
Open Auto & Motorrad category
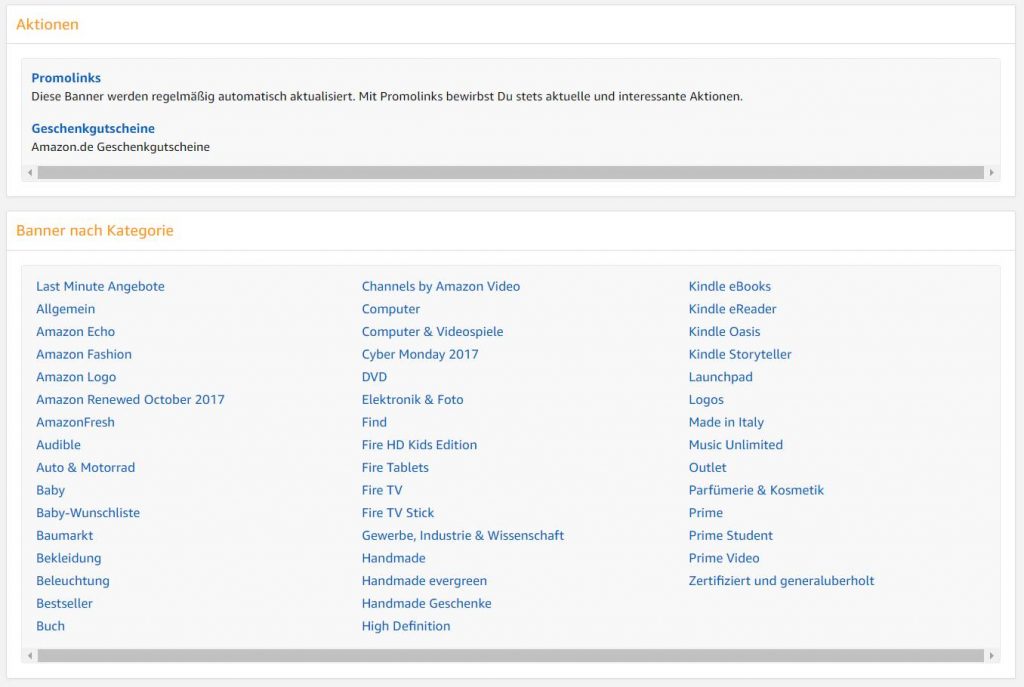86,468
